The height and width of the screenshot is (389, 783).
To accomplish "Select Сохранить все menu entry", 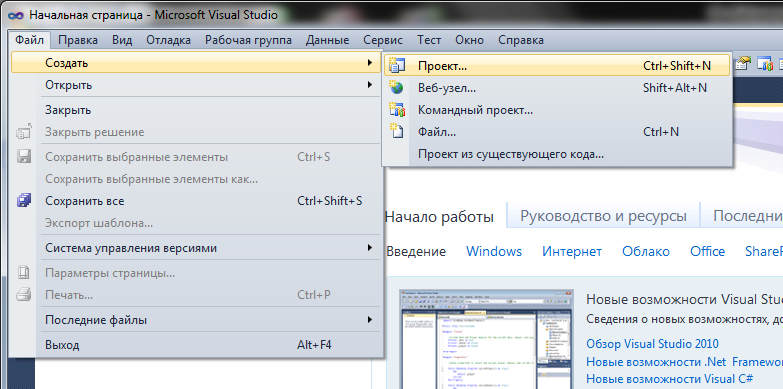I will click(x=196, y=201).
